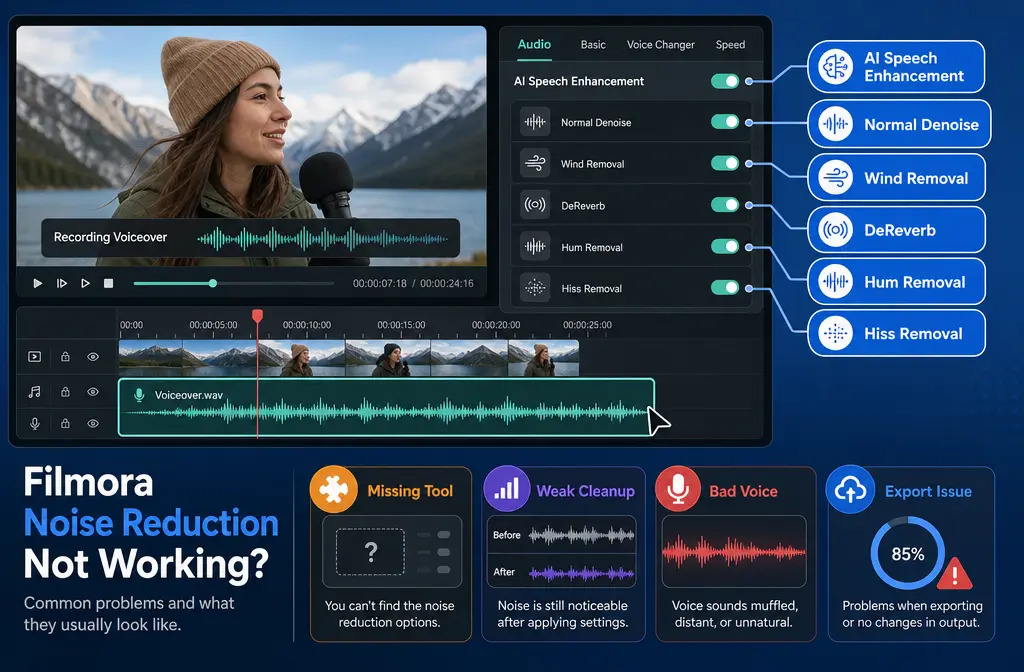Click the Play button in preview controls

(x=37, y=283)
